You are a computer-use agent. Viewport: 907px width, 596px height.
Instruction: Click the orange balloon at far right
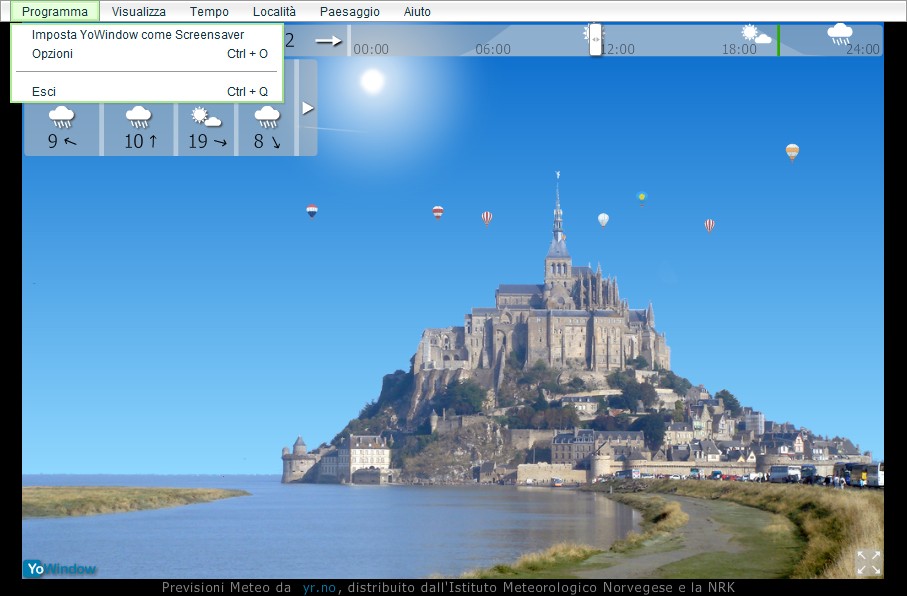click(x=792, y=152)
